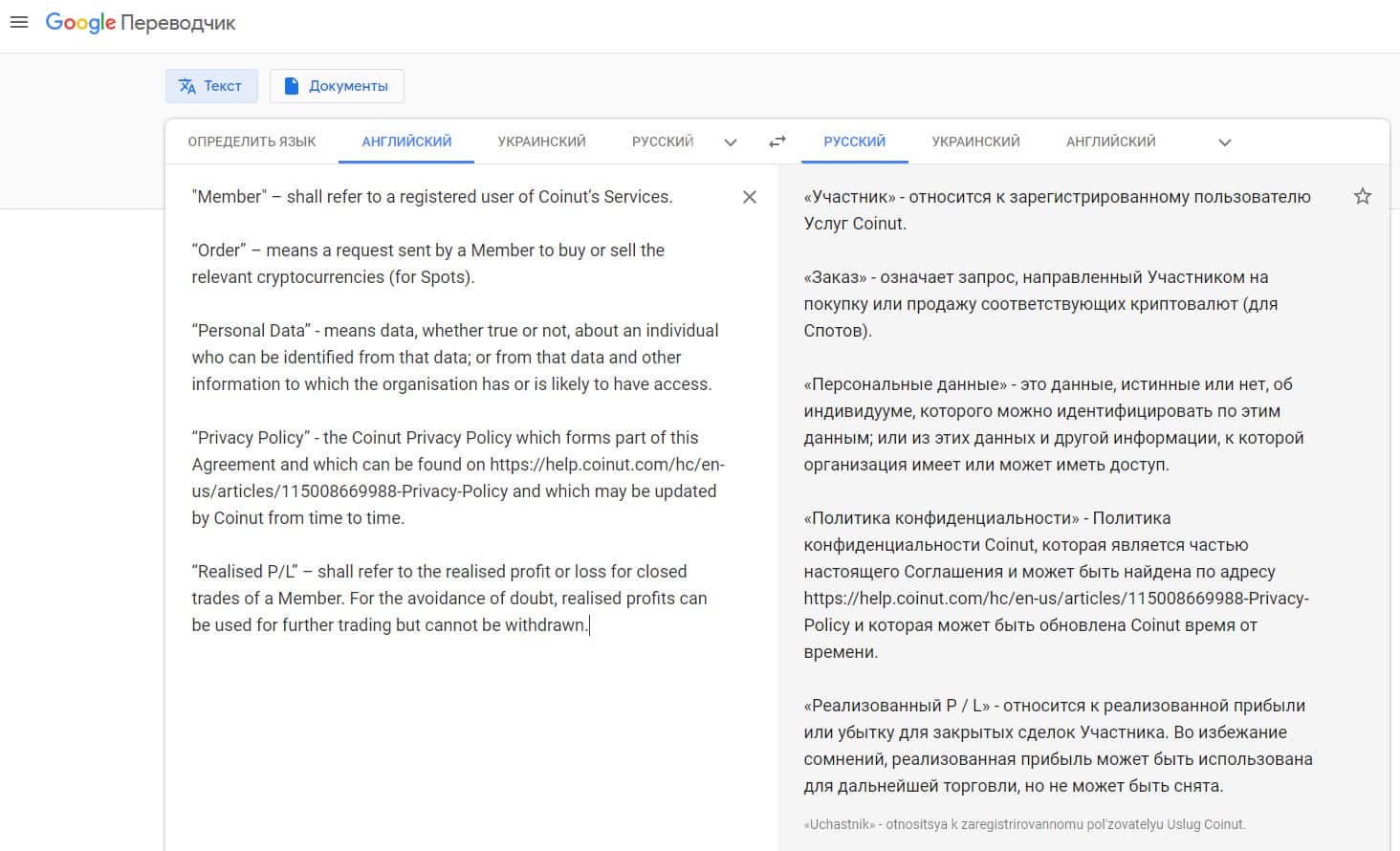
Task: Clear the source text with X
Action: (750, 197)
